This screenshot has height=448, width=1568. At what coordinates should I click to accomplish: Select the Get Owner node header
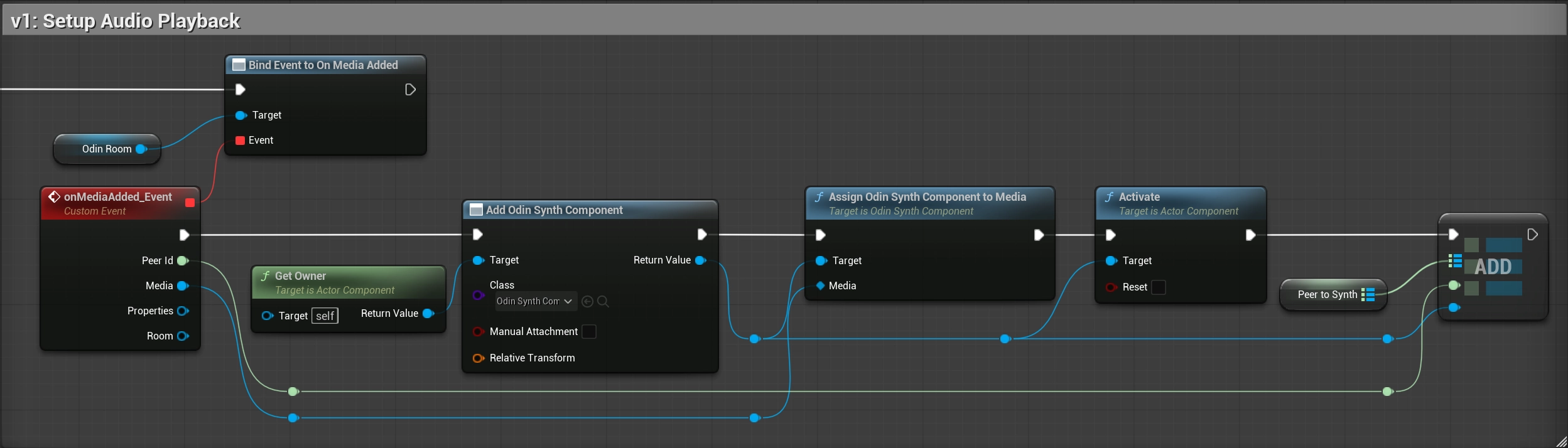point(349,282)
